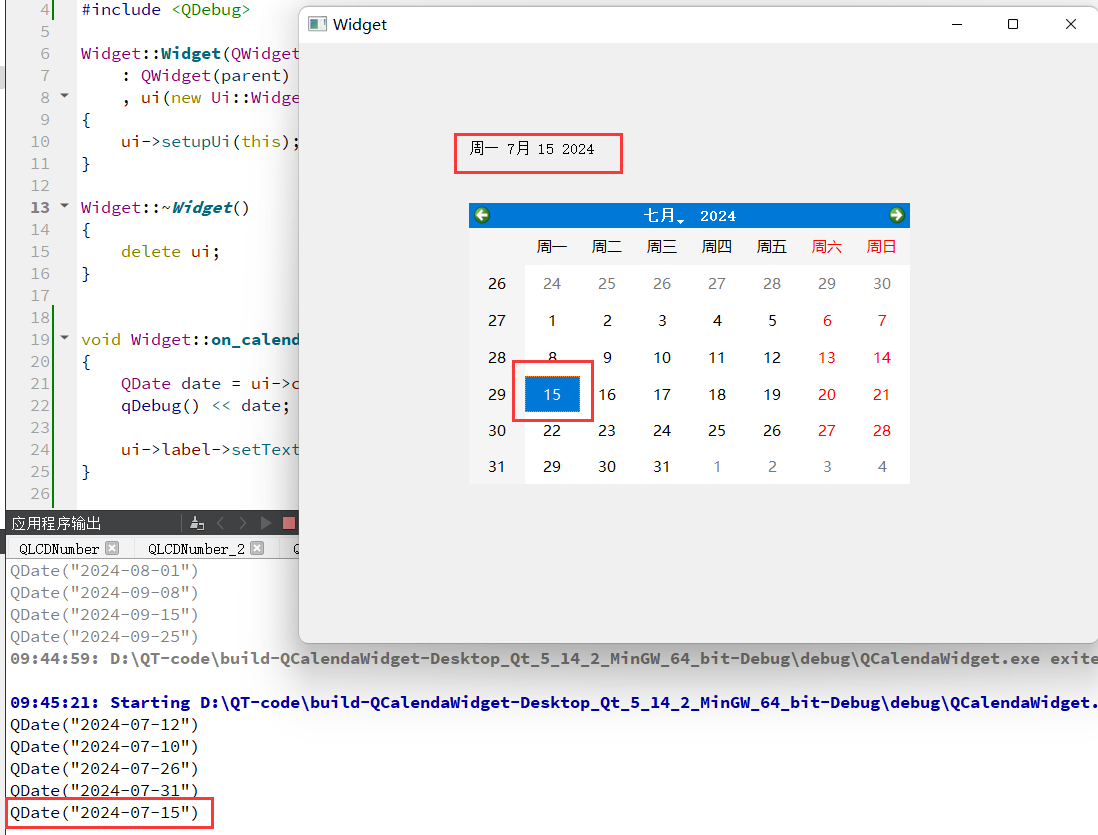Clear the application output pane
Viewport: 1098px width, 835px height.
point(197,523)
